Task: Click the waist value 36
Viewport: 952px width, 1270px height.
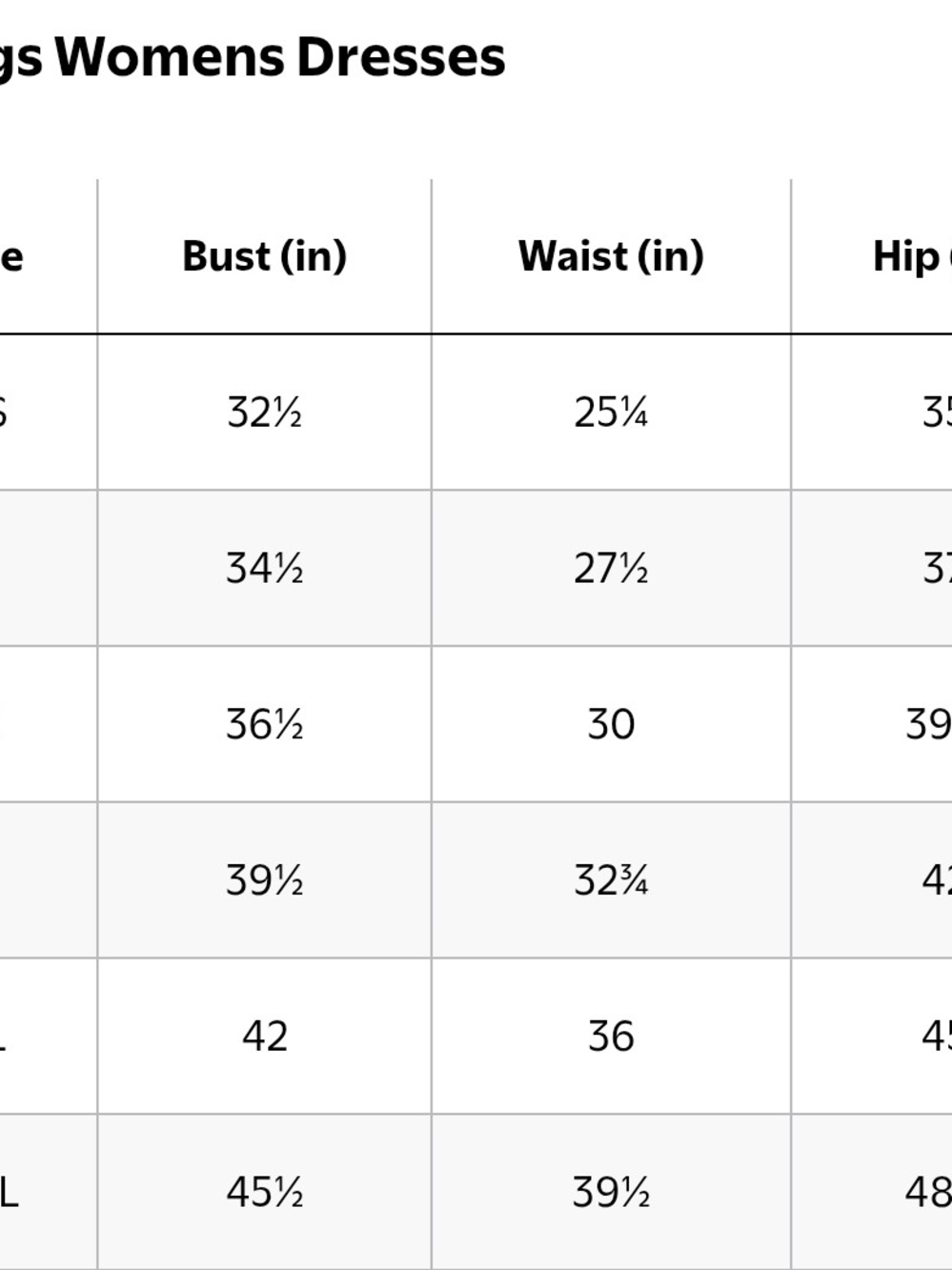Action: coord(611,1037)
